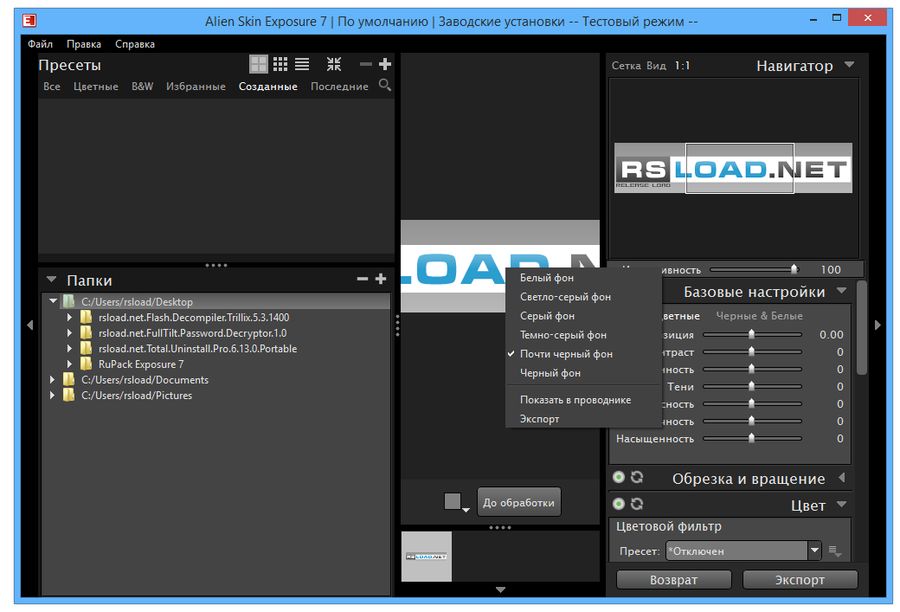Open the Файл menu
Viewport: 900px width, 612px height.
[x=40, y=44]
